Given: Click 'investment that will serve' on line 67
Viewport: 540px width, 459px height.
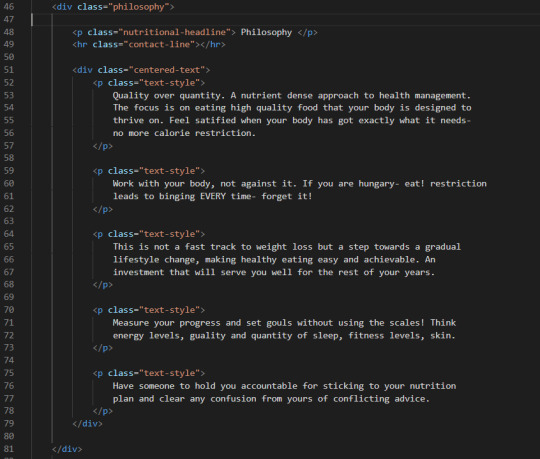Looking at the screenshot, I should click(x=179, y=272).
